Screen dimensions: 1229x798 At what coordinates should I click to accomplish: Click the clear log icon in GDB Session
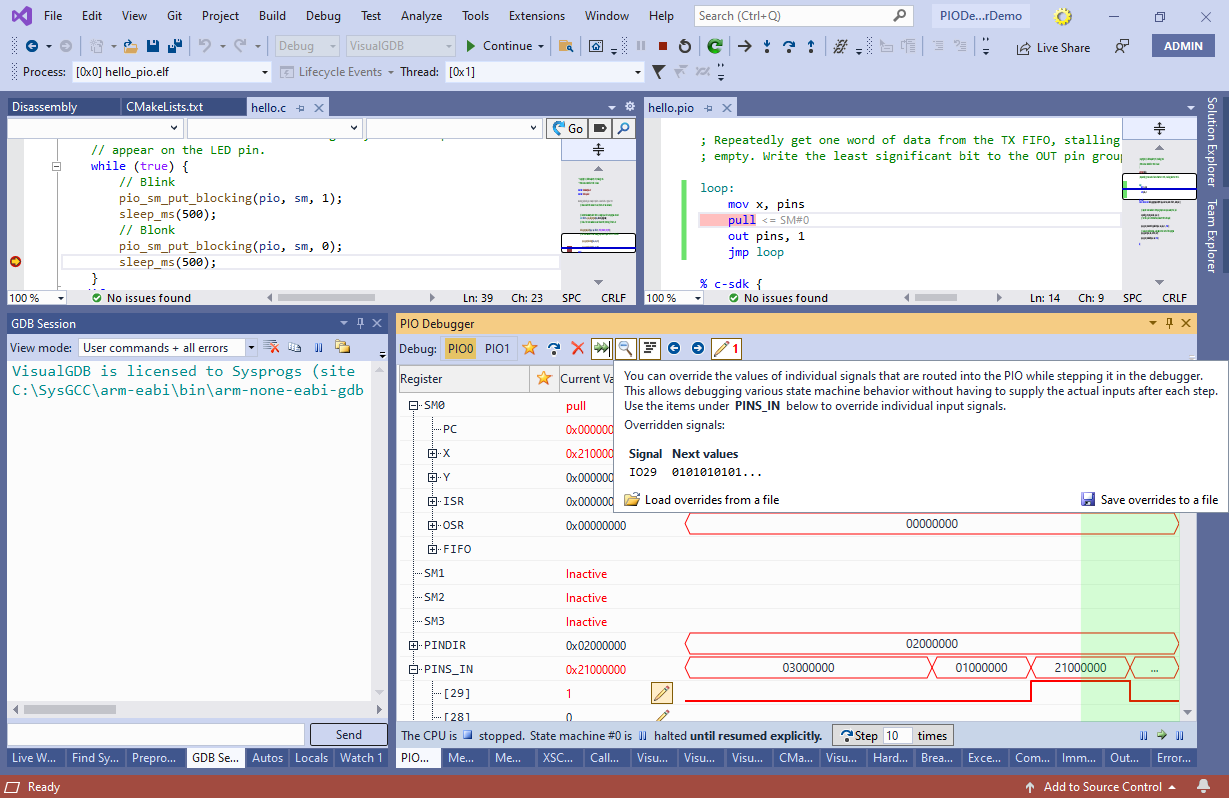[271, 347]
